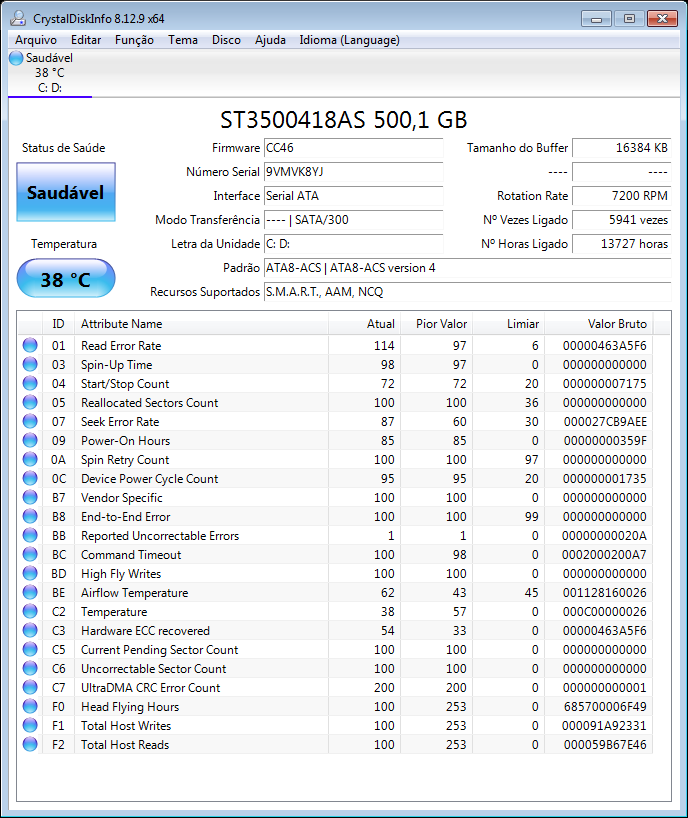
Task: Click status orb for Spin-Up Time
Action: click(x=30, y=364)
